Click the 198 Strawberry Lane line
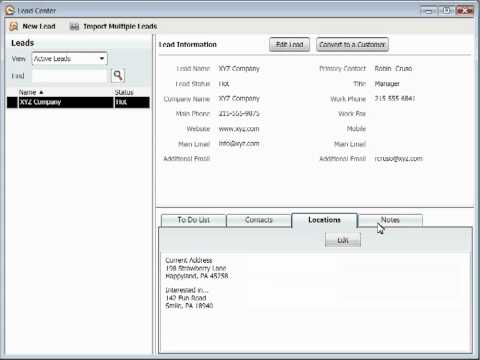480x360 pixels. (x=196, y=268)
